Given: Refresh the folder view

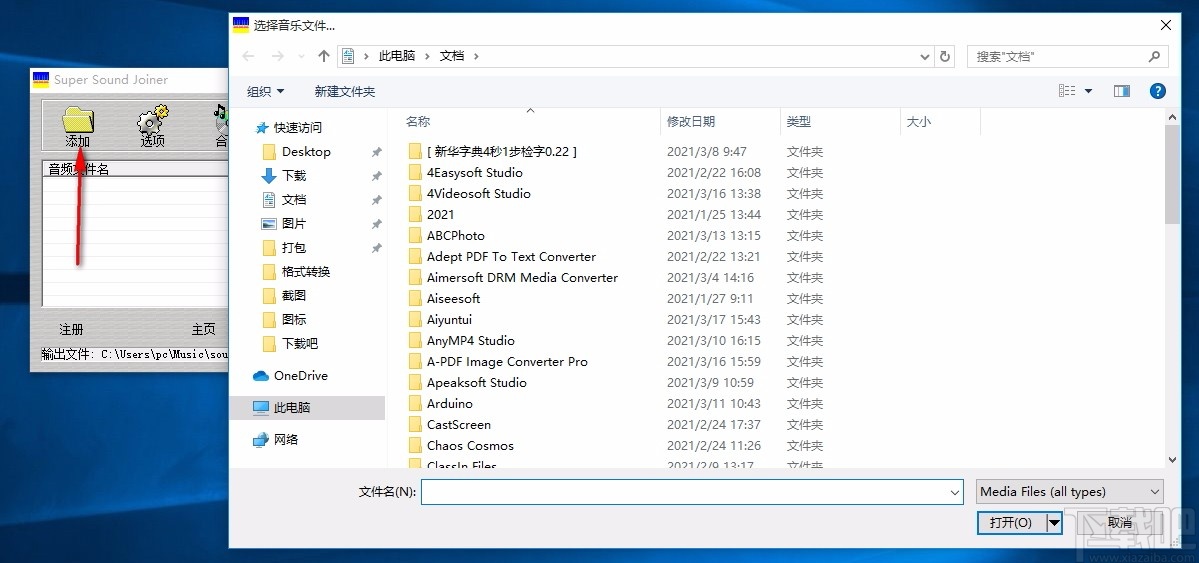Looking at the screenshot, I should (945, 57).
